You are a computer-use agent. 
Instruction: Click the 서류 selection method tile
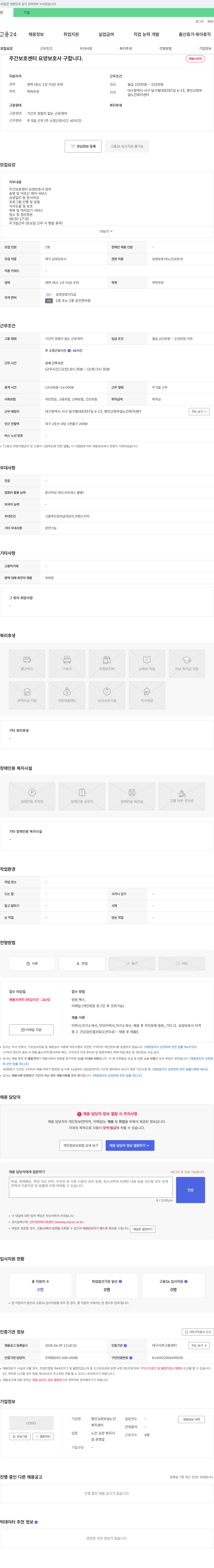tap(32, 964)
